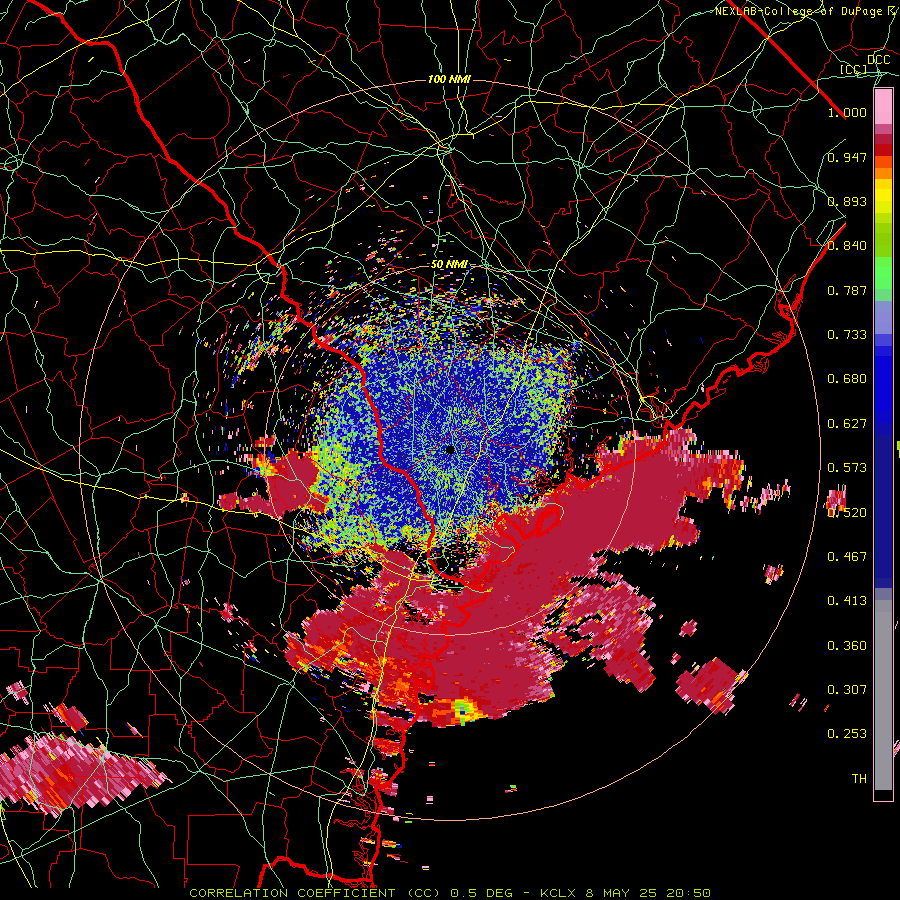This screenshot has width=900, height=900.
Task: Click the yellow segment of the color bar
Action: point(883,196)
